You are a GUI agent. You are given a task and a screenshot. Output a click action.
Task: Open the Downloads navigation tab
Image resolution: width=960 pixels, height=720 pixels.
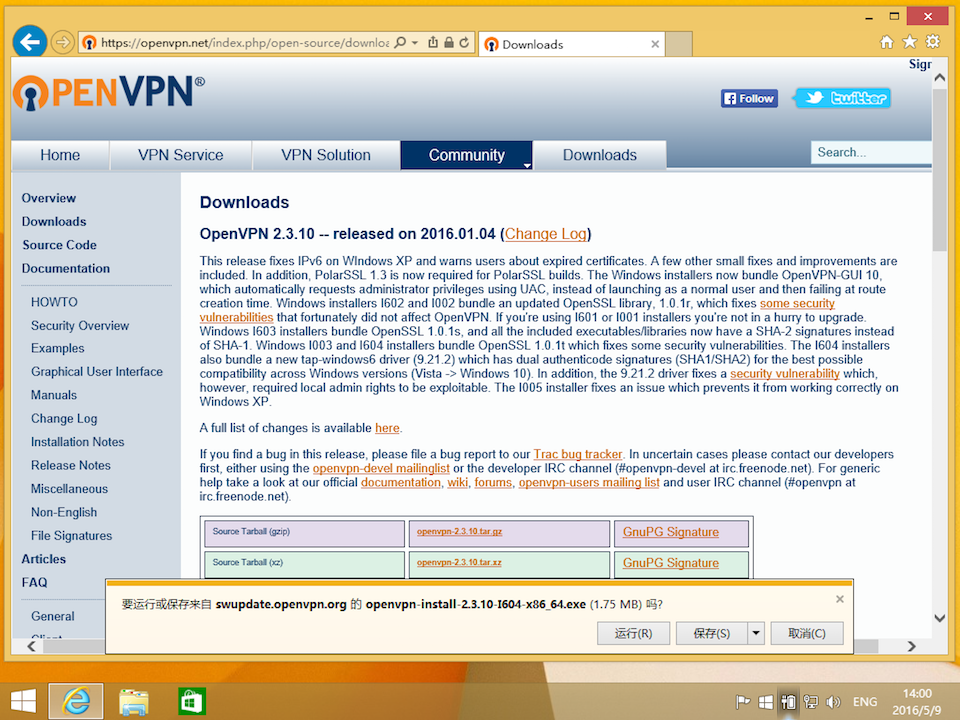[600, 155]
